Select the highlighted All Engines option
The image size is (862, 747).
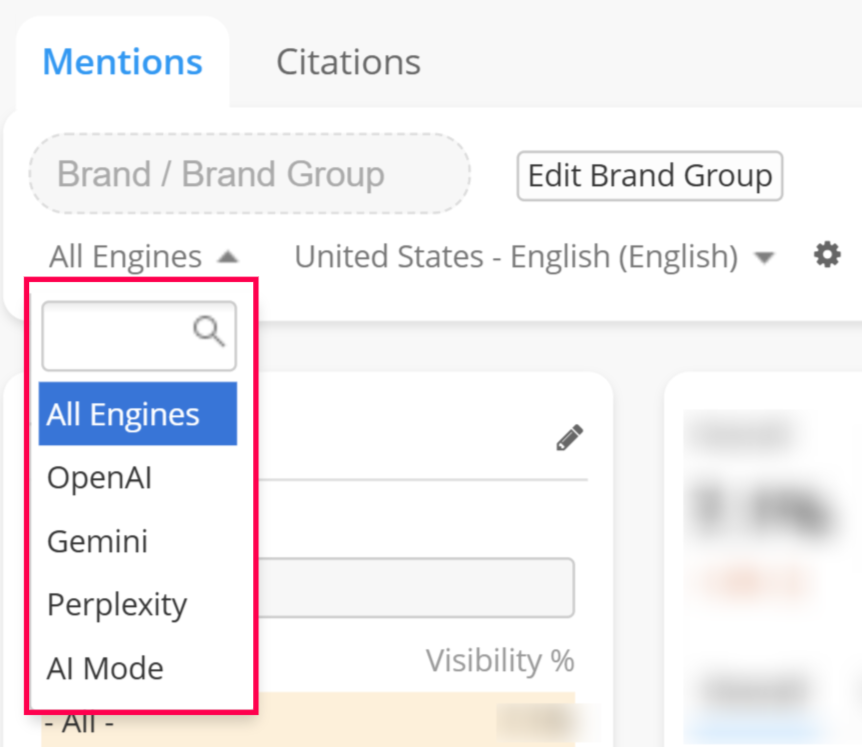pyautogui.click(x=138, y=414)
